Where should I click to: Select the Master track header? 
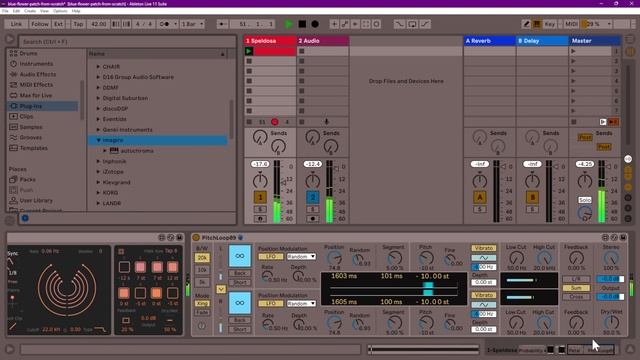coord(595,41)
